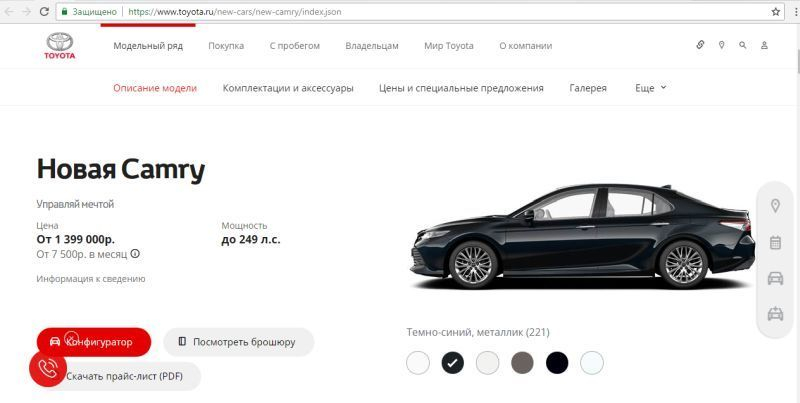Click the browser address bar
The width and height of the screenshot is (800, 403).
point(413,11)
